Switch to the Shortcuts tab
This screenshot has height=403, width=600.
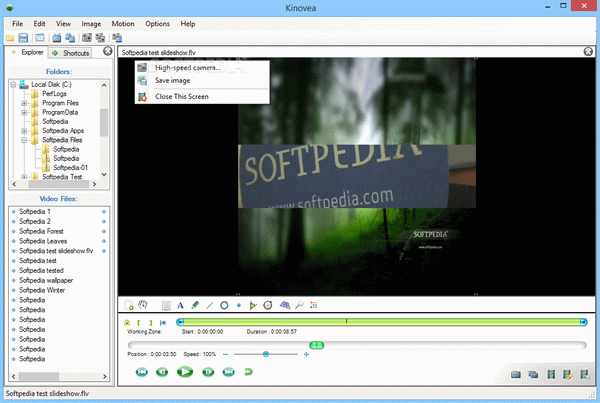point(71,53)
